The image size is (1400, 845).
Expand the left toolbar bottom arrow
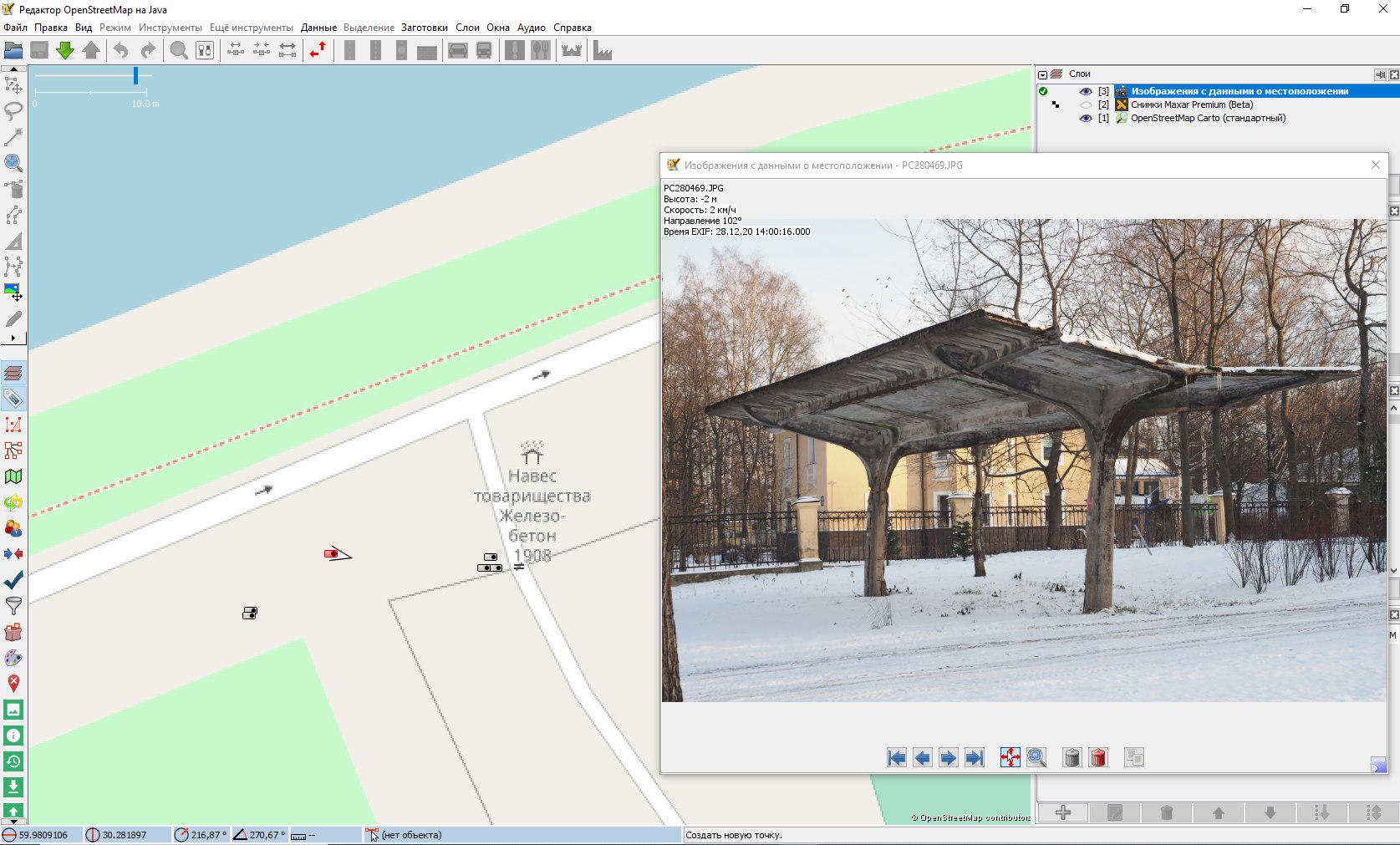click(x=13, y=821)
